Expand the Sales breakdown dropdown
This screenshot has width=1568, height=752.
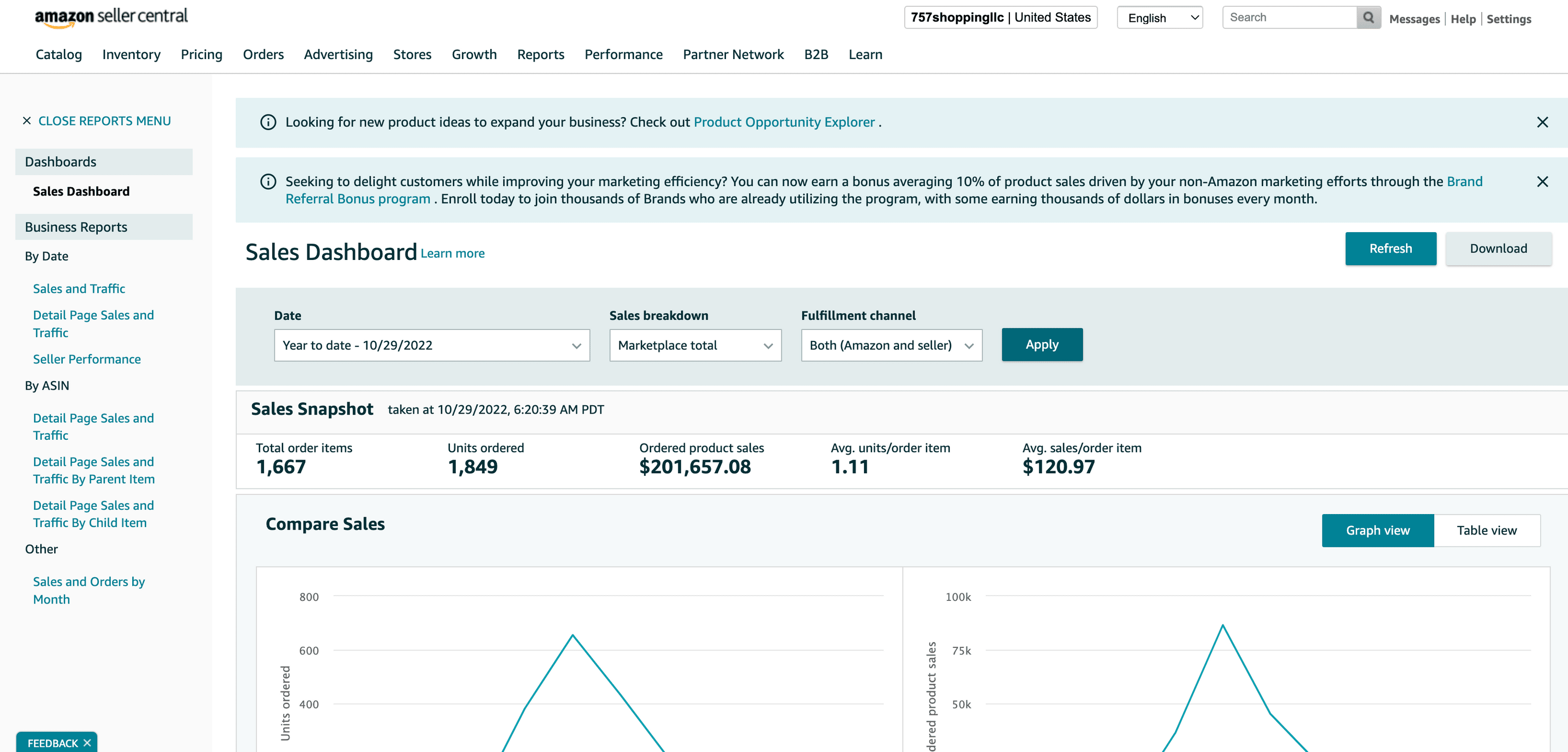695,345
